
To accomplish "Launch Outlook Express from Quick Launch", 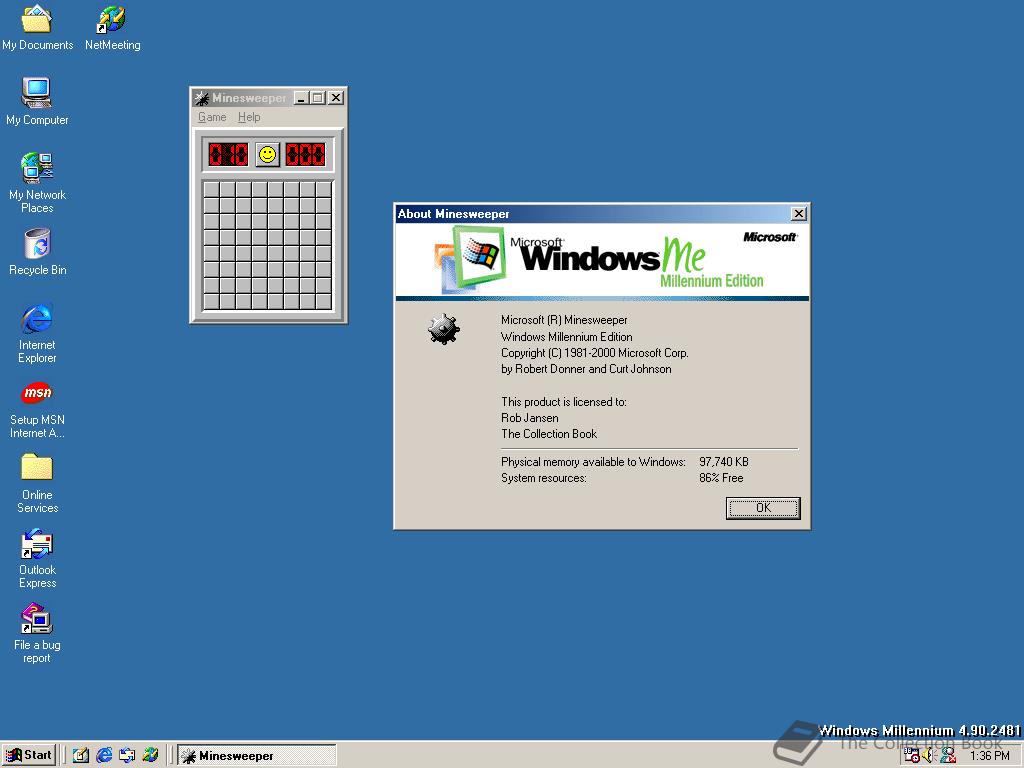I will [x=127, y=756].
